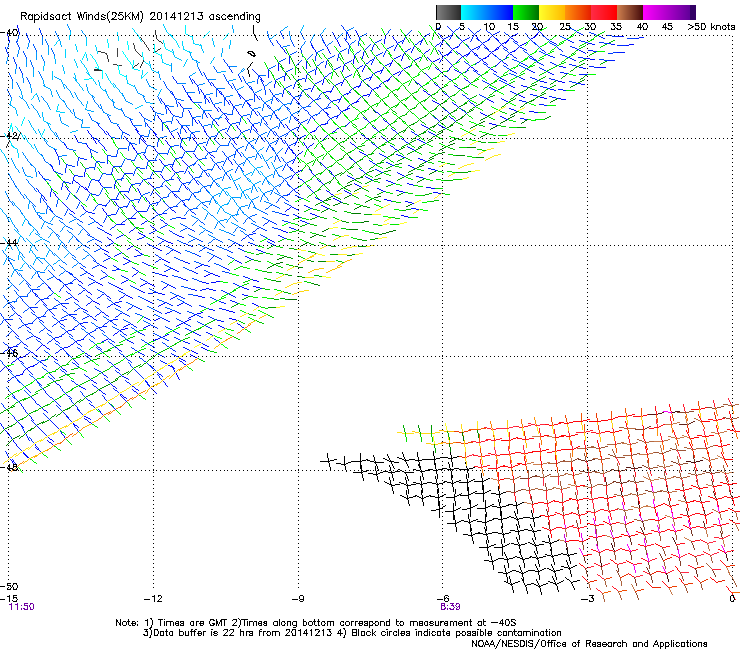740x650 pixels.
Task: Click the 'Note: 1) Times are GMT' line
Action: pyautogui.click(x=316, y=623)
